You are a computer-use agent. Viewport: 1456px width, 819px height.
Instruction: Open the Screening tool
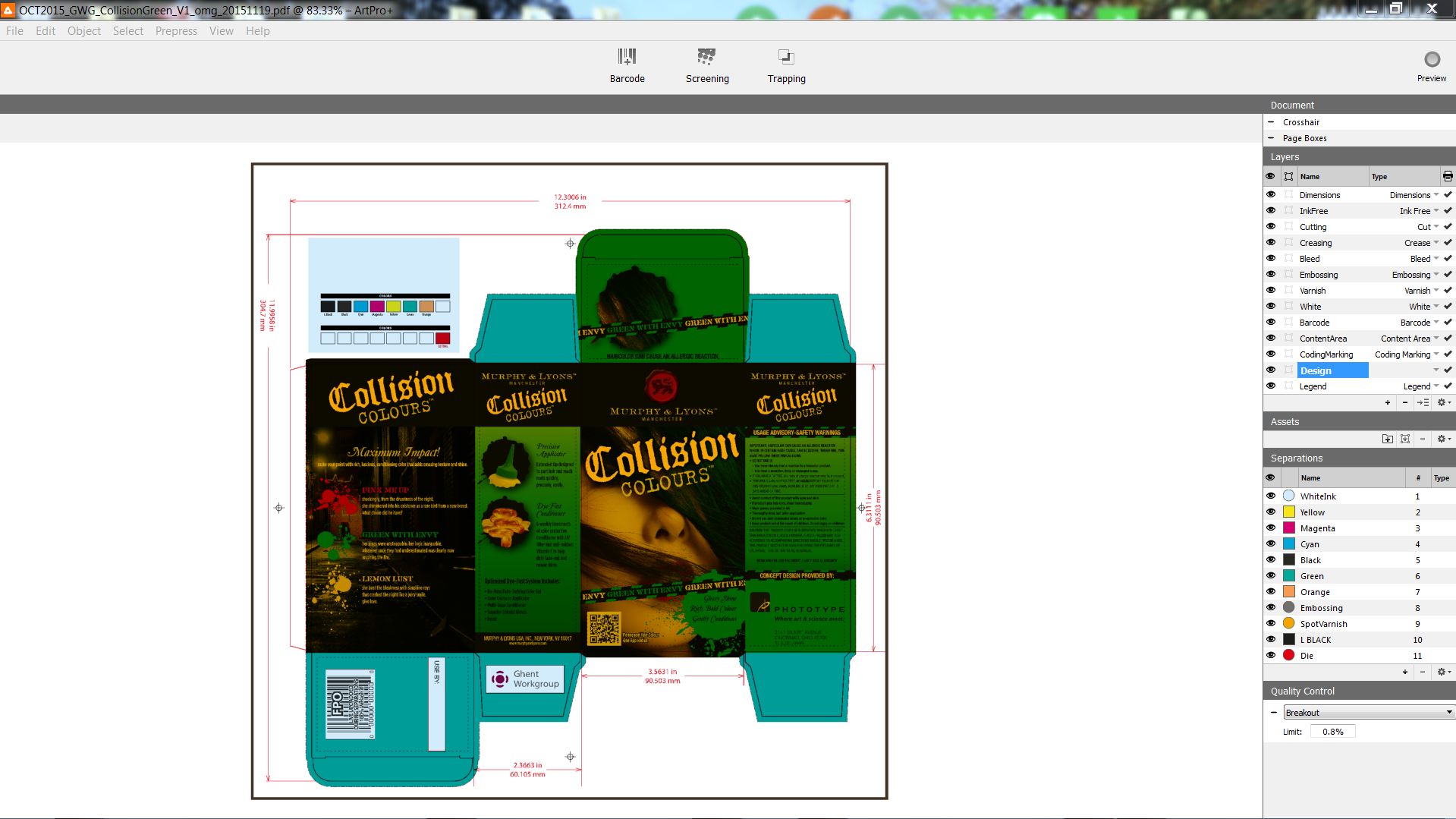click(707, 66)
